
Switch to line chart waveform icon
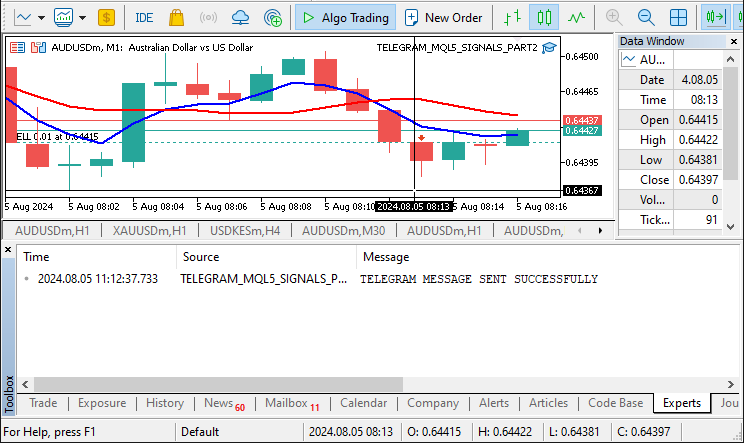click(x=577, y=18)
